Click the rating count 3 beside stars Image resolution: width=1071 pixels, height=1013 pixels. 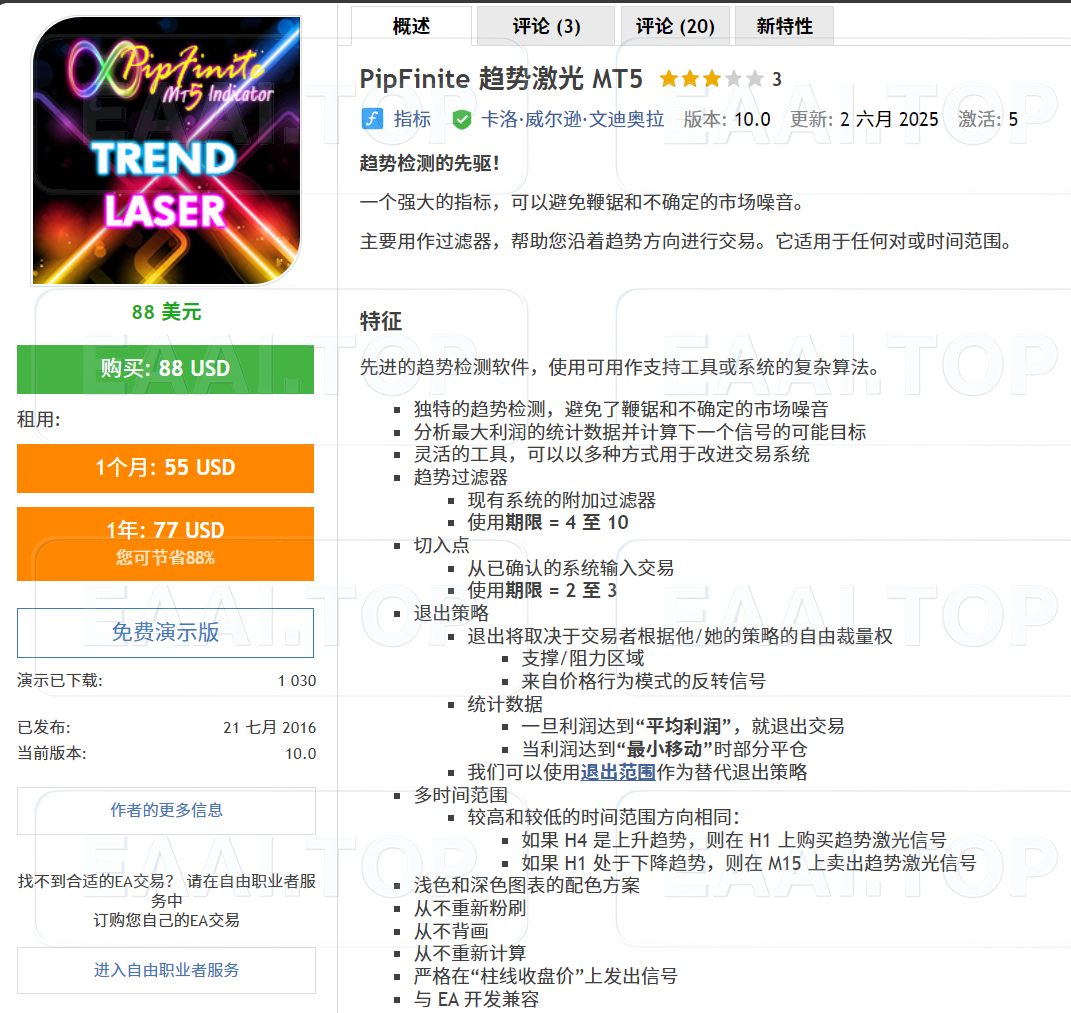pos(777,80)
